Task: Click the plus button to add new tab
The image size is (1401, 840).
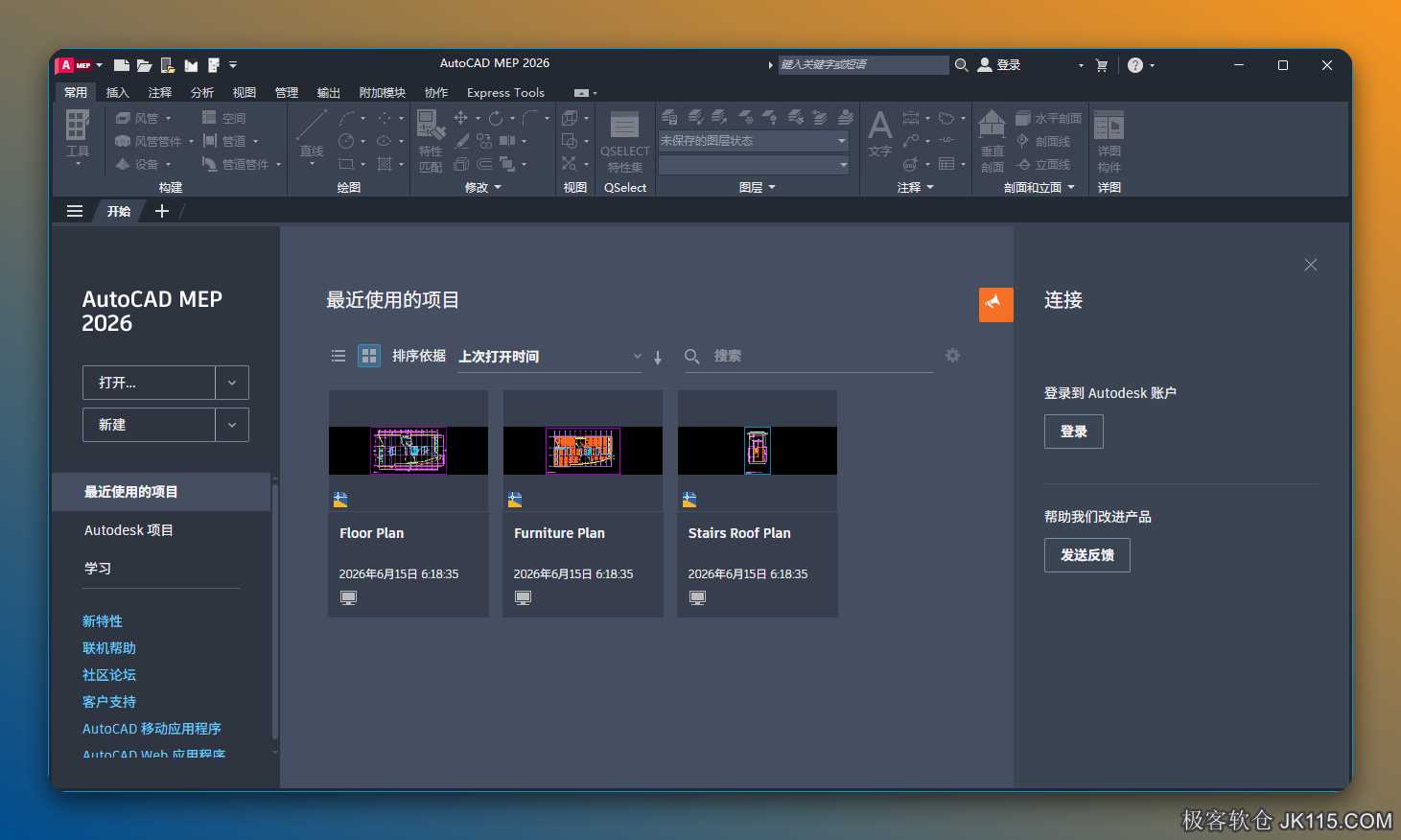Action: (x=162, y=211)
